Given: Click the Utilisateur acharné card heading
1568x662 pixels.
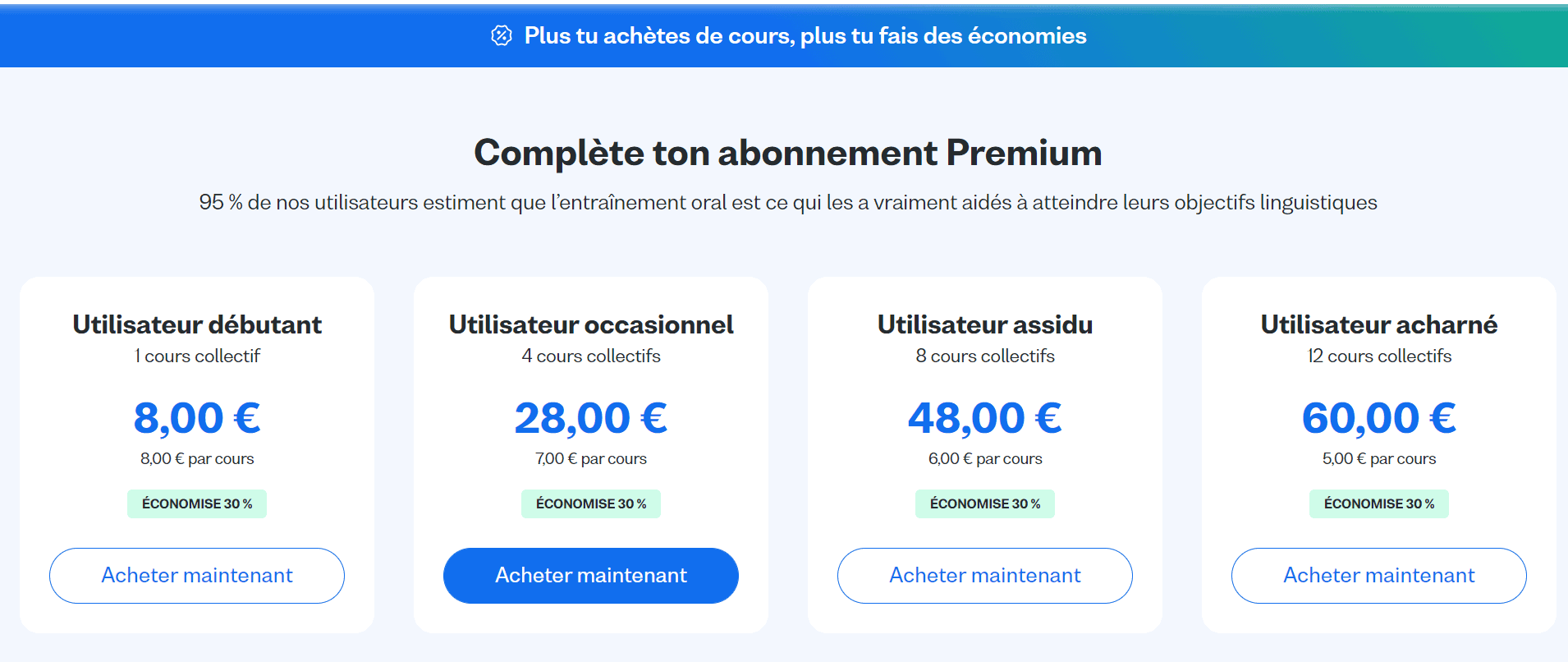Looking at the screenshot, I should (1378, 324).
